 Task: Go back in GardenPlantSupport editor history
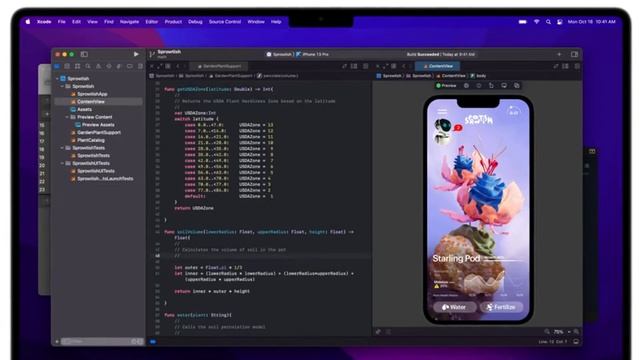(178, 66)
